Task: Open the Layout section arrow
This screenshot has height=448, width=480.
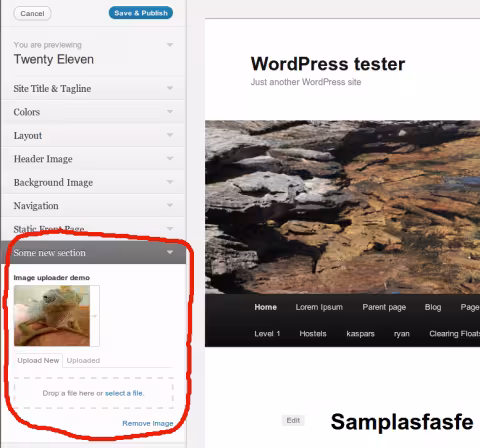Action: point(170,135)
